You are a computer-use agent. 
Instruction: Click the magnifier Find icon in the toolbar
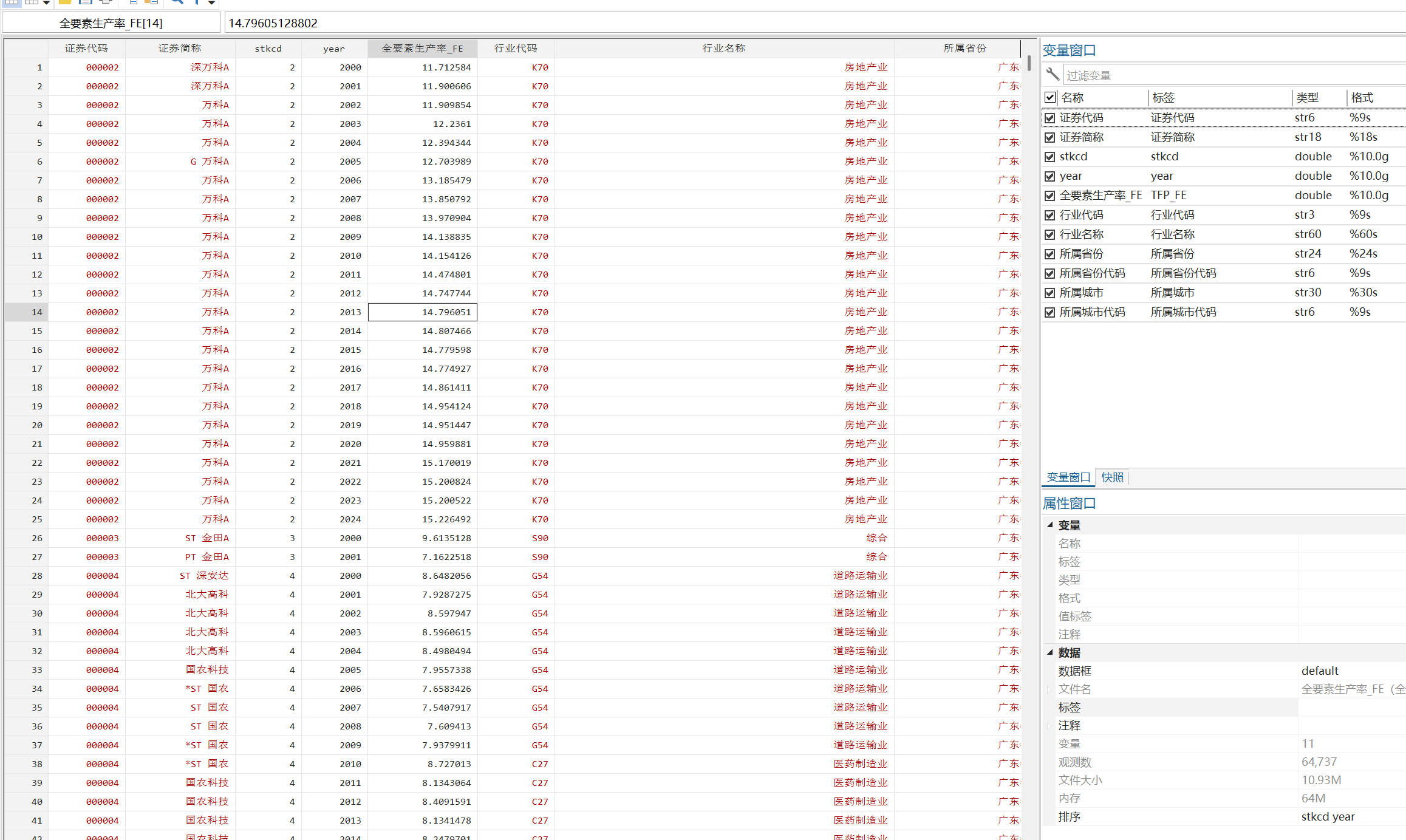point(177,2)
